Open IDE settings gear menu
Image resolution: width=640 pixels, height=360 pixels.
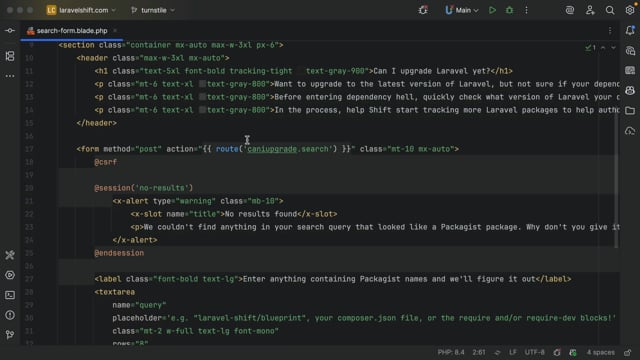[x=630, y=10]
